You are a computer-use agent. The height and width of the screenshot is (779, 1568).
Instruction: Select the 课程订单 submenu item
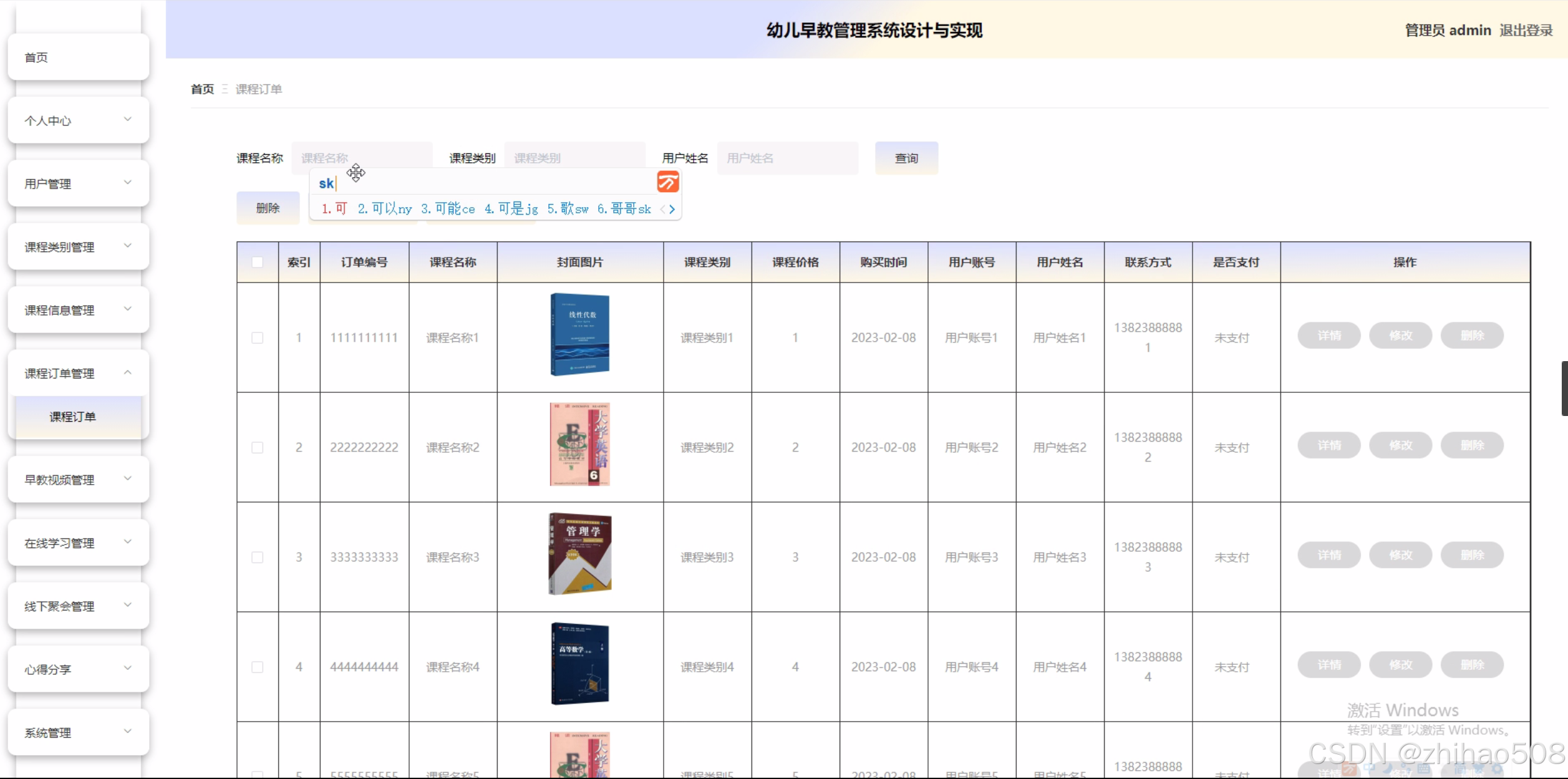point(73,417)
